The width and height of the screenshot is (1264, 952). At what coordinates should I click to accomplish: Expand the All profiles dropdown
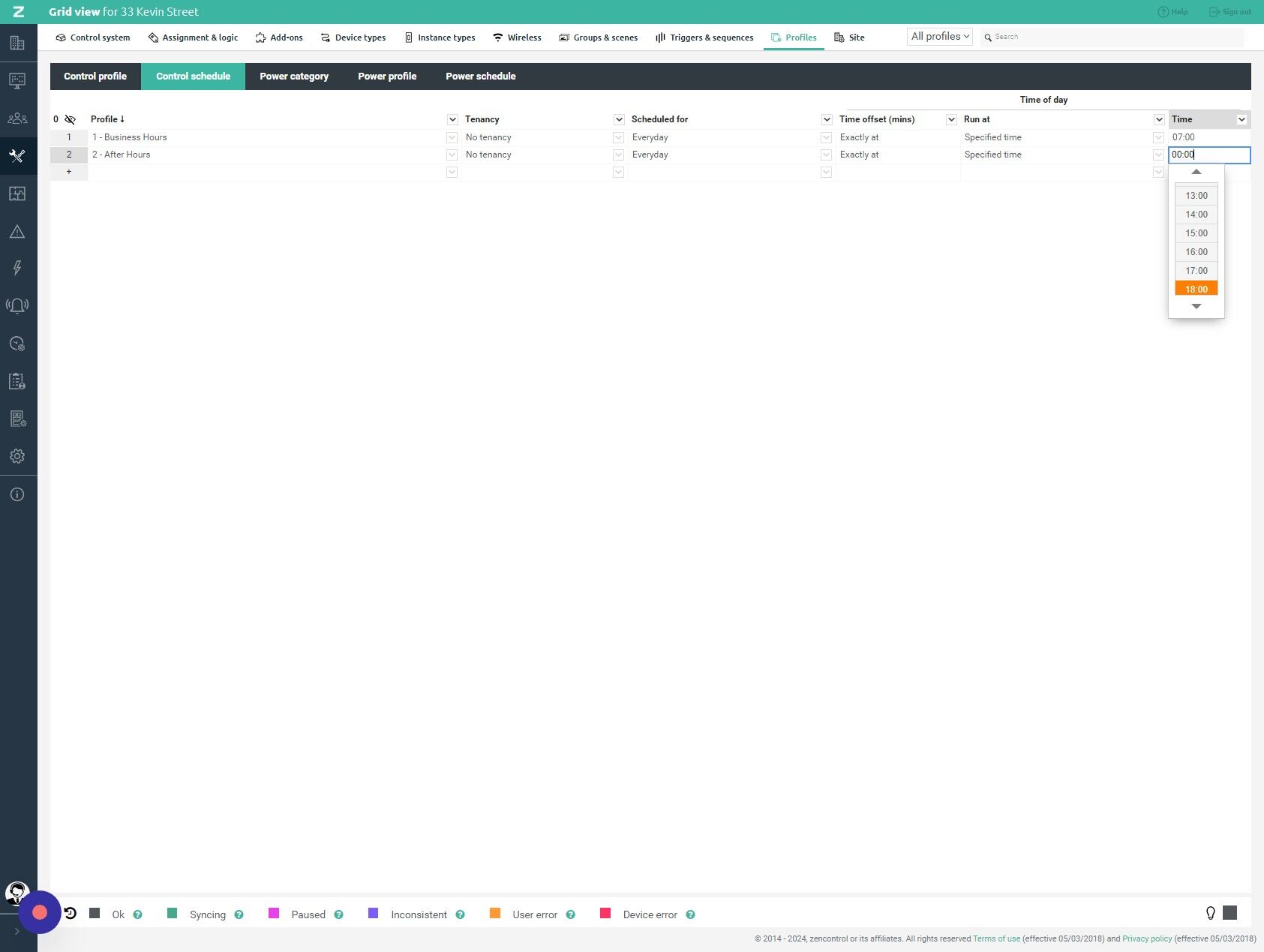click(x=940, y=36)
